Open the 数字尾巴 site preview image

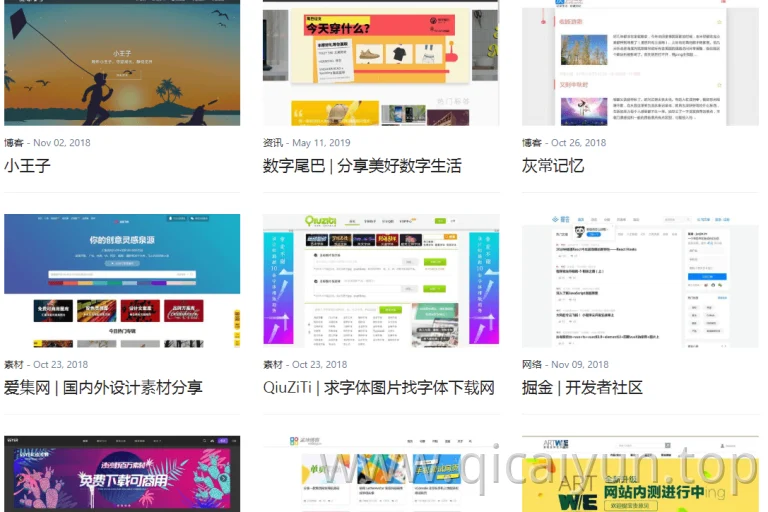381,63
